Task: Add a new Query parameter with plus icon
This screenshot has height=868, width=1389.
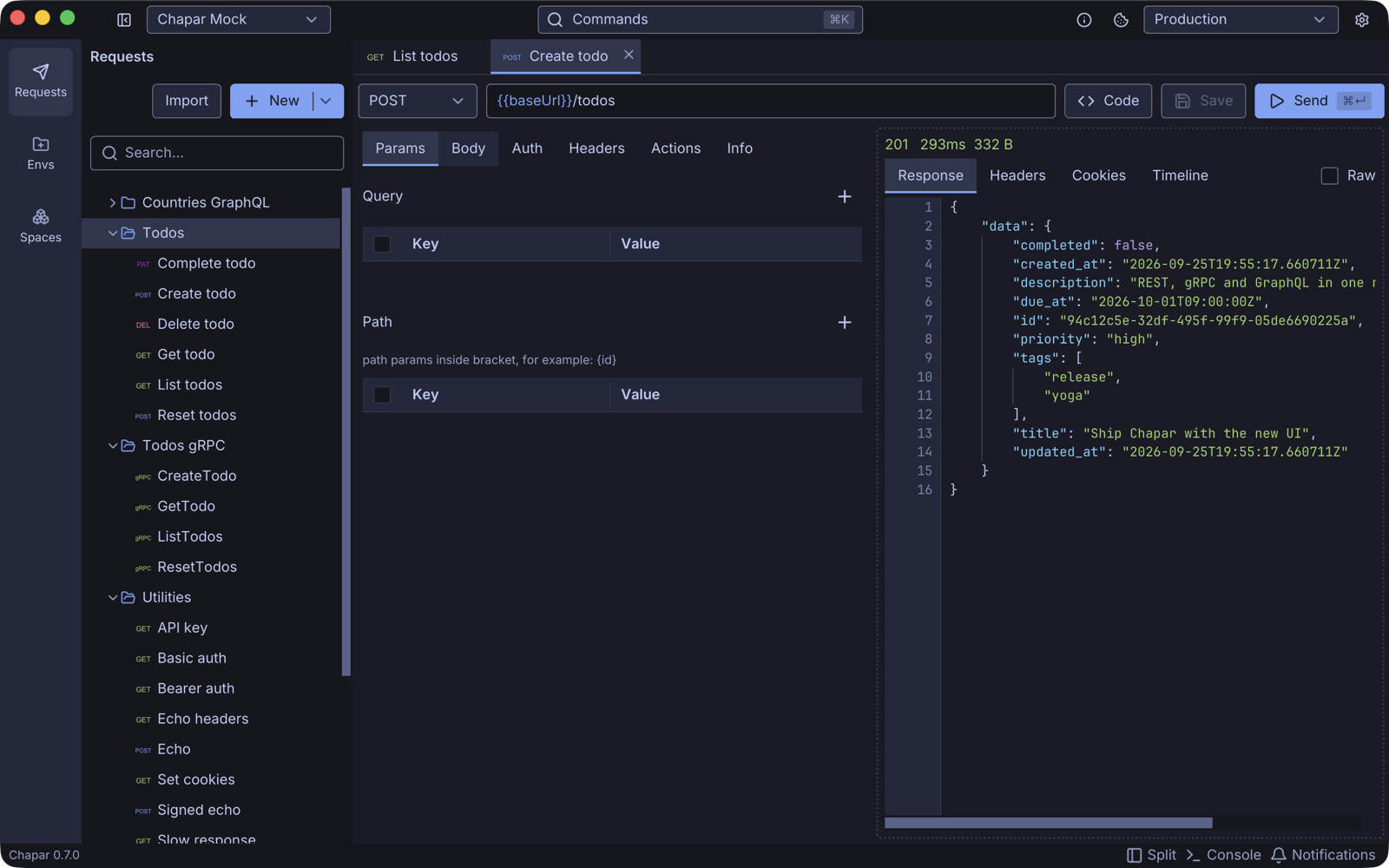Action: [x=845, y=197]
